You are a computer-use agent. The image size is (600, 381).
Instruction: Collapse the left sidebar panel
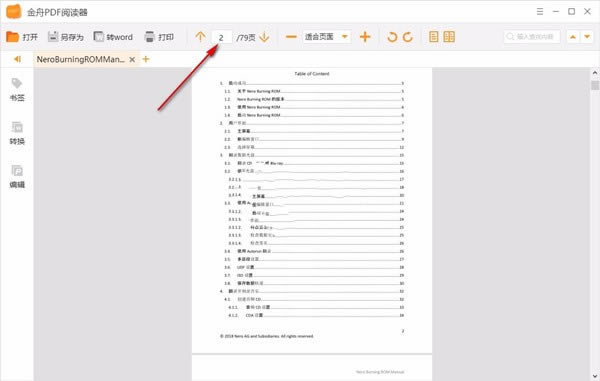tap(17, 59)
